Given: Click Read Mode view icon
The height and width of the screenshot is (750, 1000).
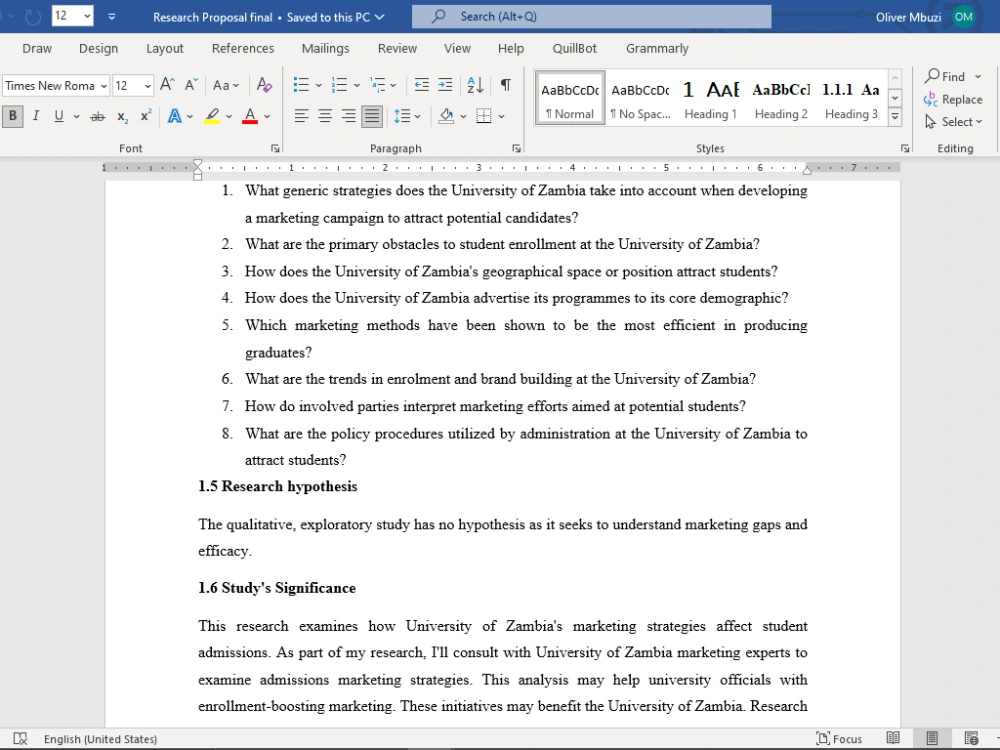Looking at the screenshot, I should tap(893, 739).
